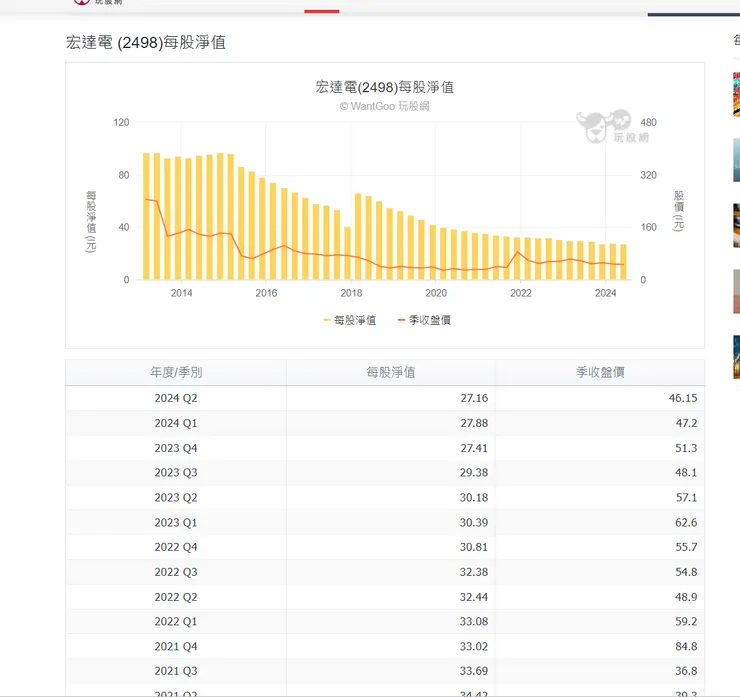
Task: Select the 2022 Q1 row label
Action: (176, 621)
